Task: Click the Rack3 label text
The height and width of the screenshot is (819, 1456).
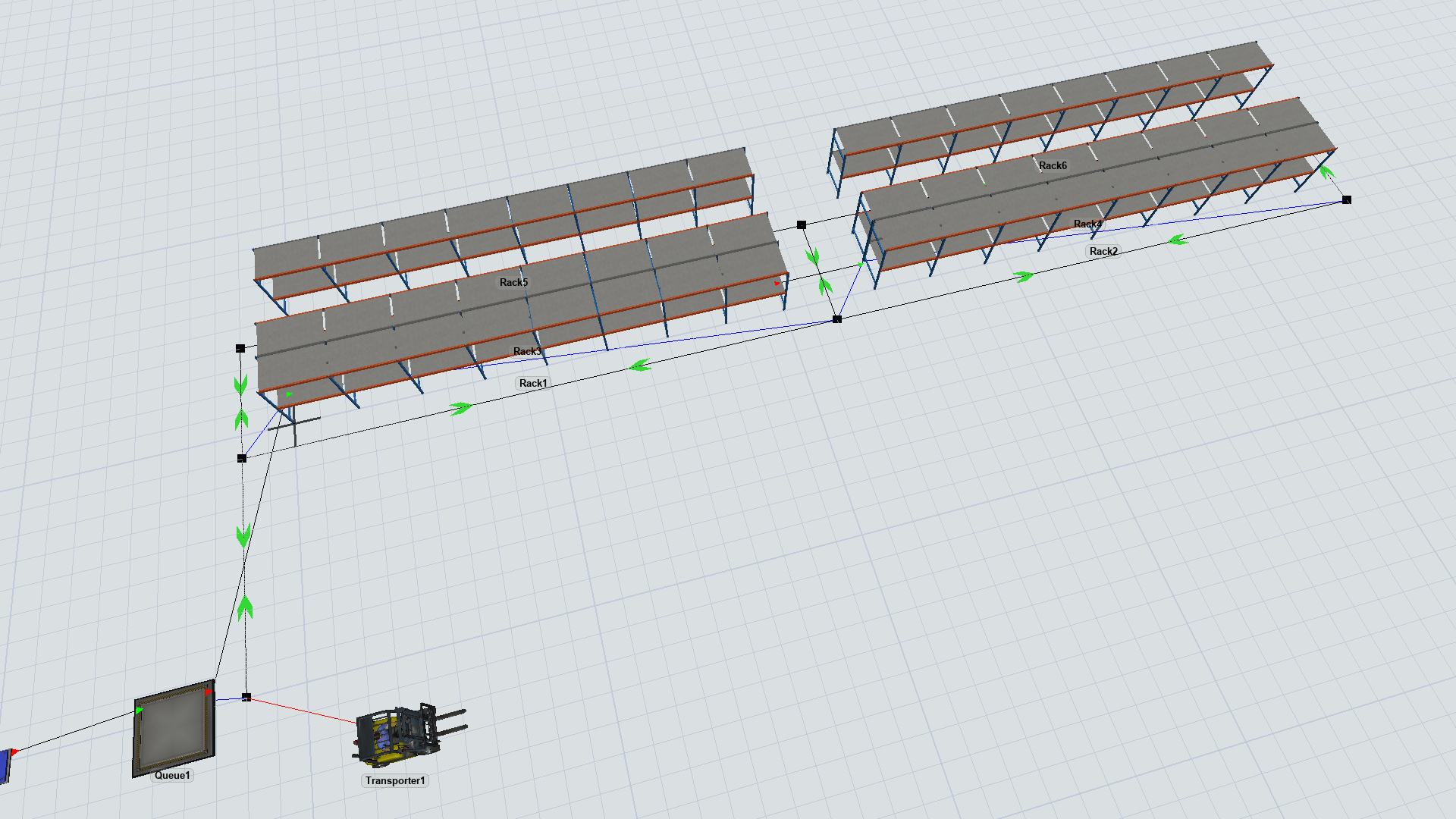Action: [x=527, y=351]
